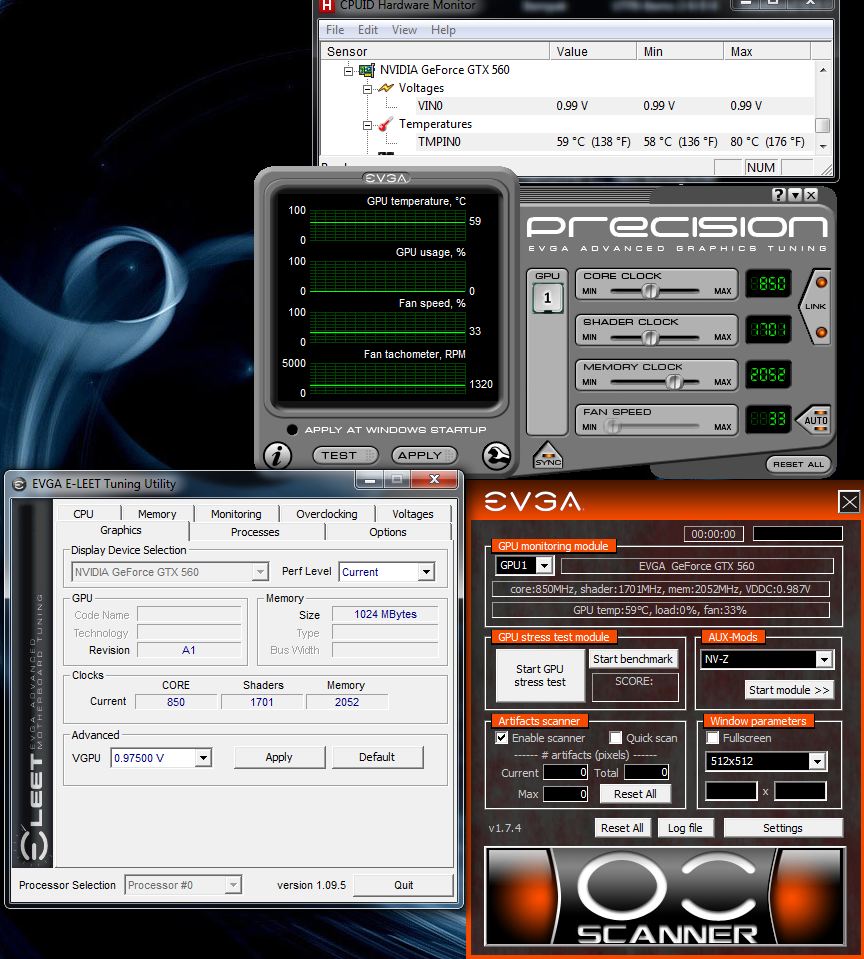Open the Log file button
The height and width of the screenshot is (959, 864).
685,828
